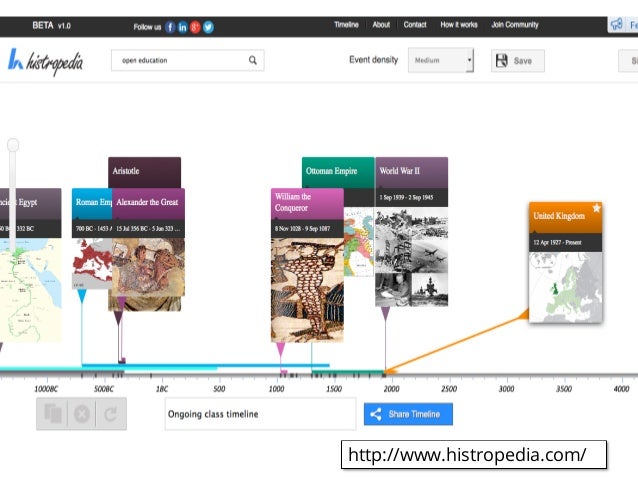The height and width of the screenshot is (479, 638).
Task: Open the LinkedIn follow icon
Action: pyautogui.click(x=183, y=27)
